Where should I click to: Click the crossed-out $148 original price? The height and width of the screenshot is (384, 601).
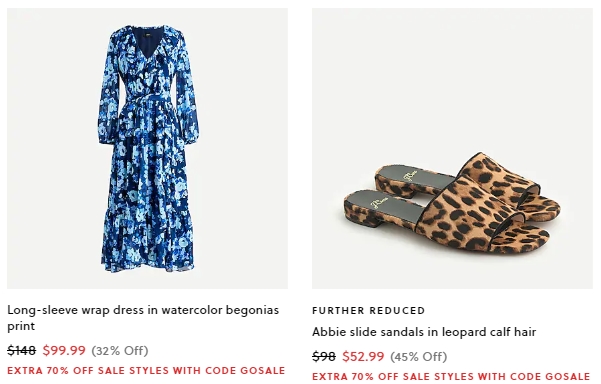[x=21, y=350]
